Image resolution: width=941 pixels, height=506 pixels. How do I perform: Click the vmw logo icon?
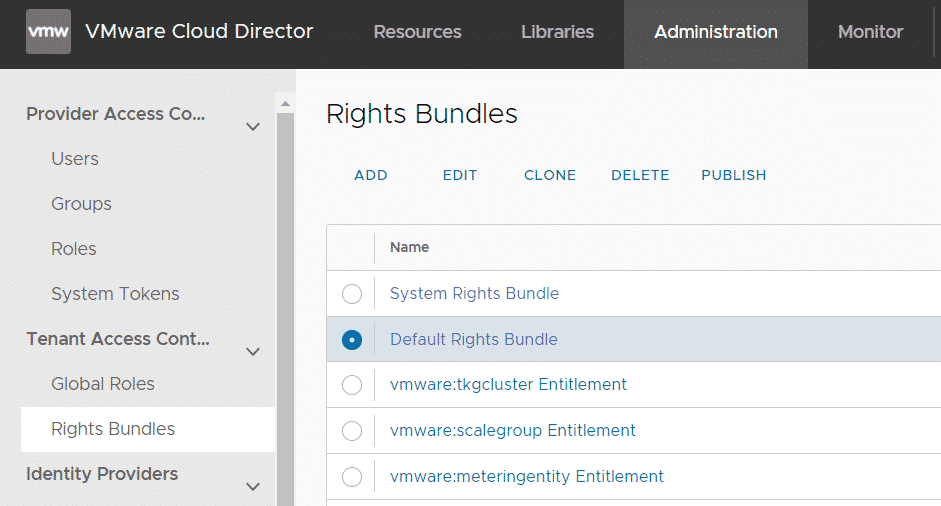coord(48,31)
